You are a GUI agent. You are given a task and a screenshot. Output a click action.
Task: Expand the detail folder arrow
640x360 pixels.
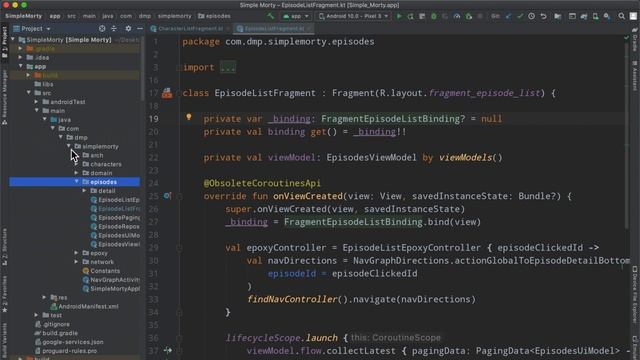coord(84,191)
